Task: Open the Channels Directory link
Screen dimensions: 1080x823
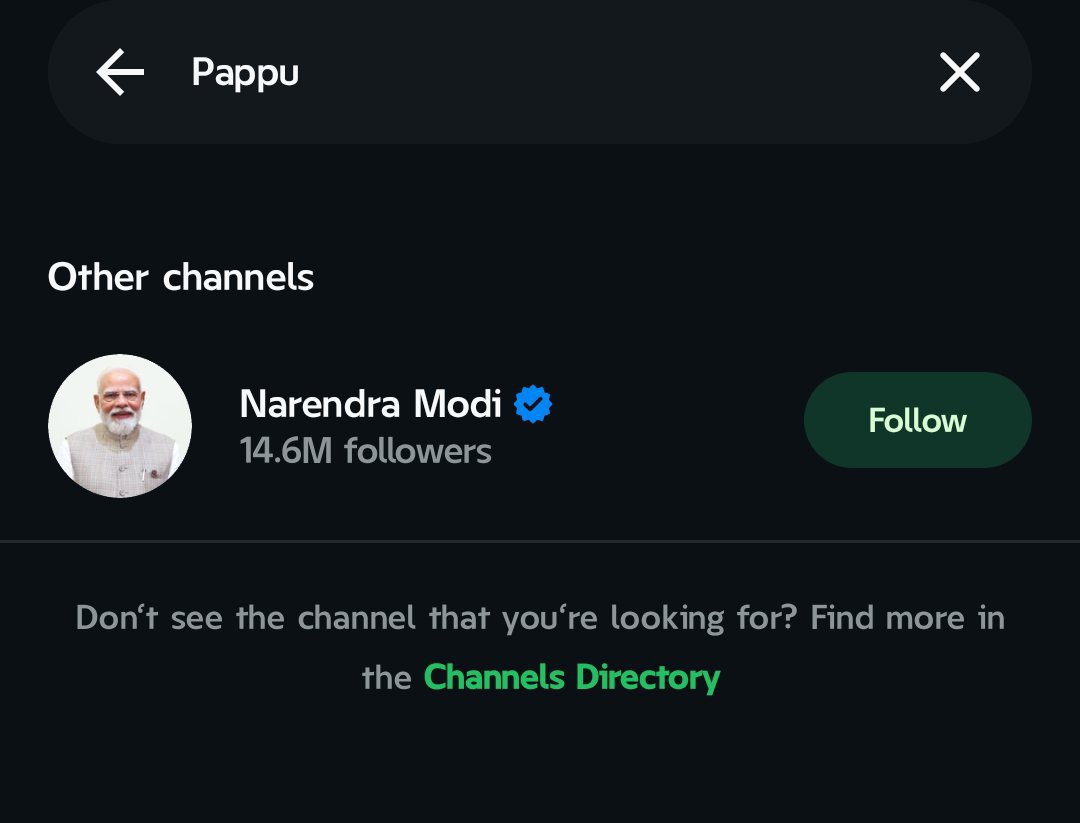Action: point(572,677)
